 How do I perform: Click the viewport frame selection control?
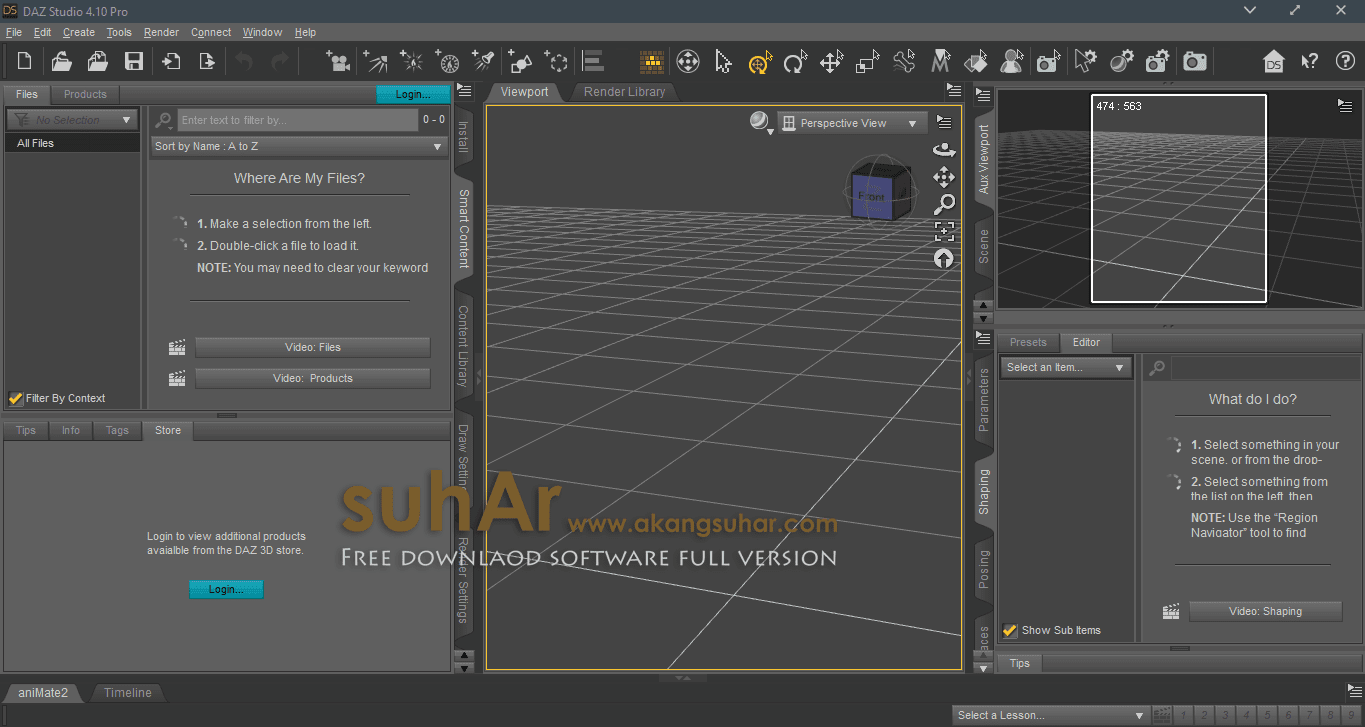pyautogui.click(x=944, y=231)
